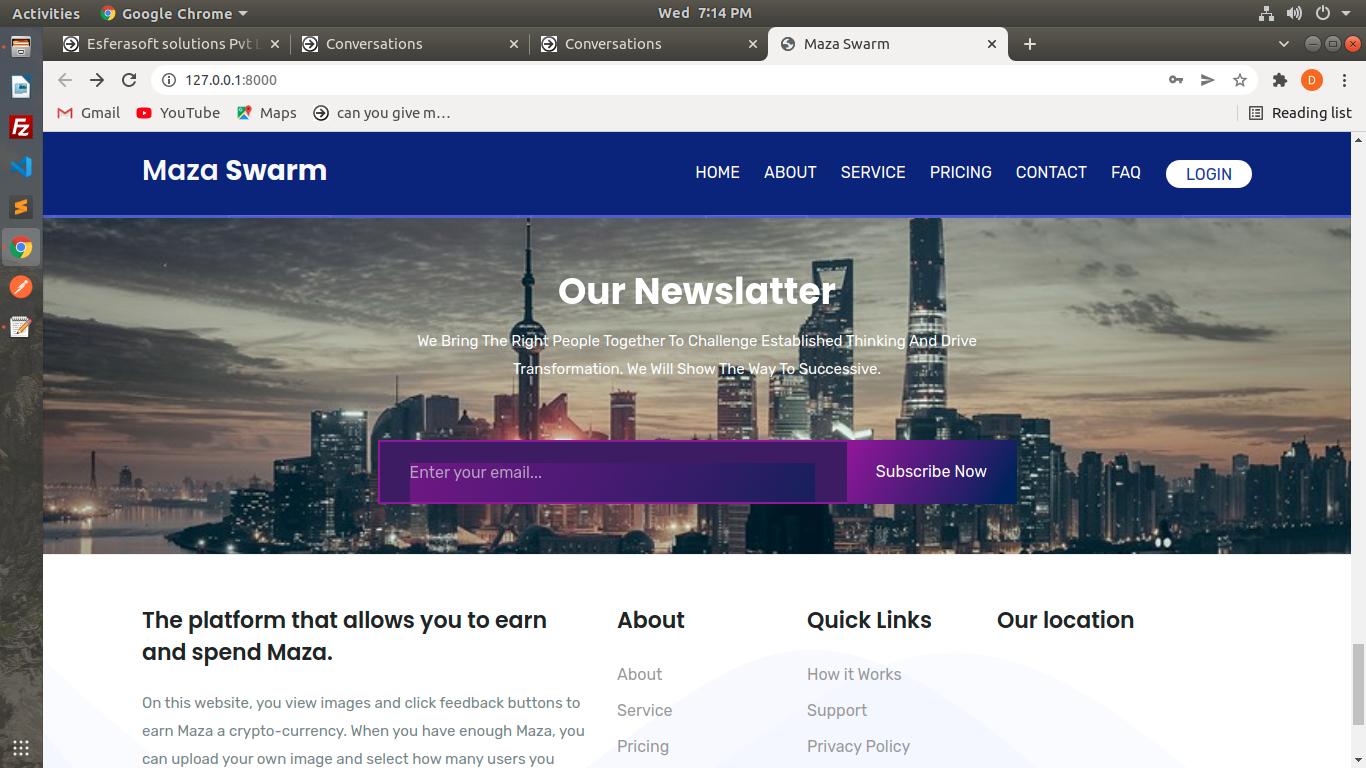The width and height of the screenshot is (1366, 768).
Task: Select PRICING in the navigation bar
Action: pyautogui.click(x=960, y=172)
